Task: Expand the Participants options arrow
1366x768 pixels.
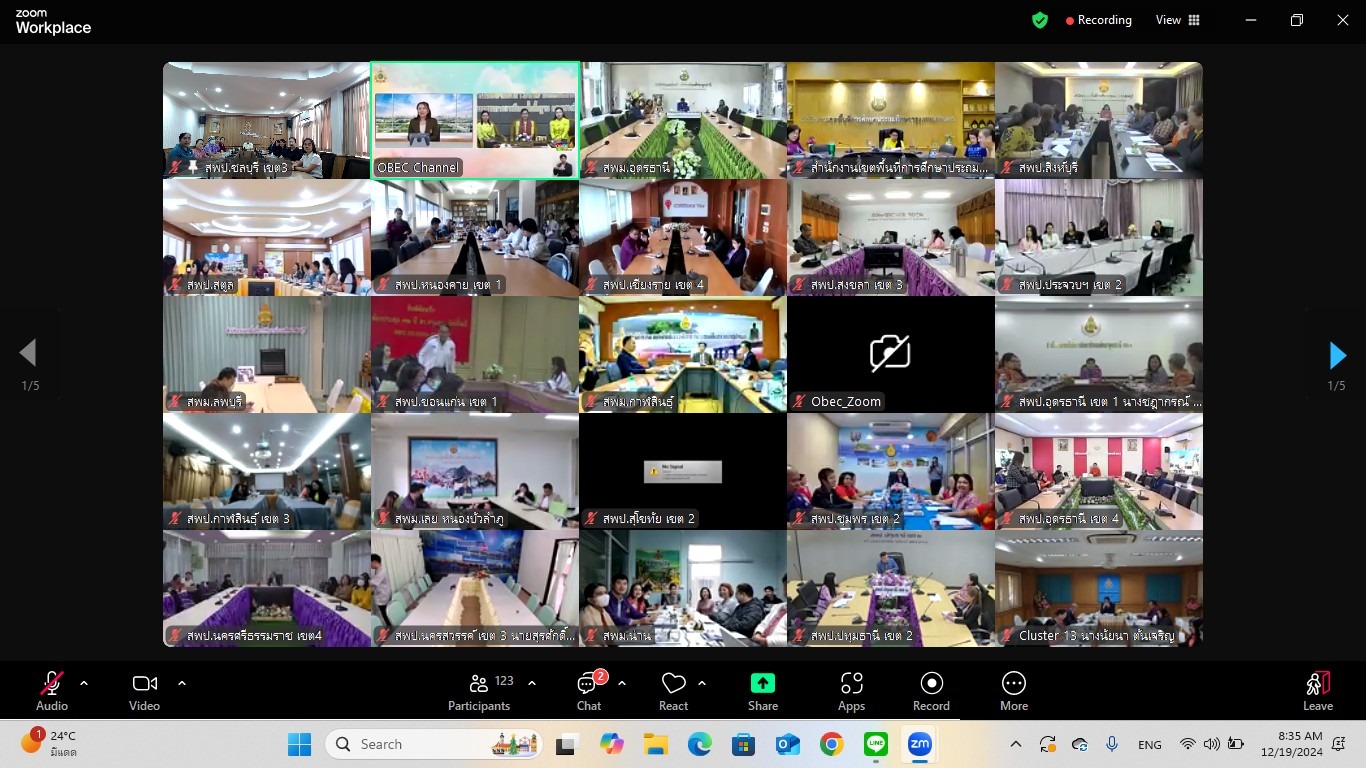Action: pos(532,684)
